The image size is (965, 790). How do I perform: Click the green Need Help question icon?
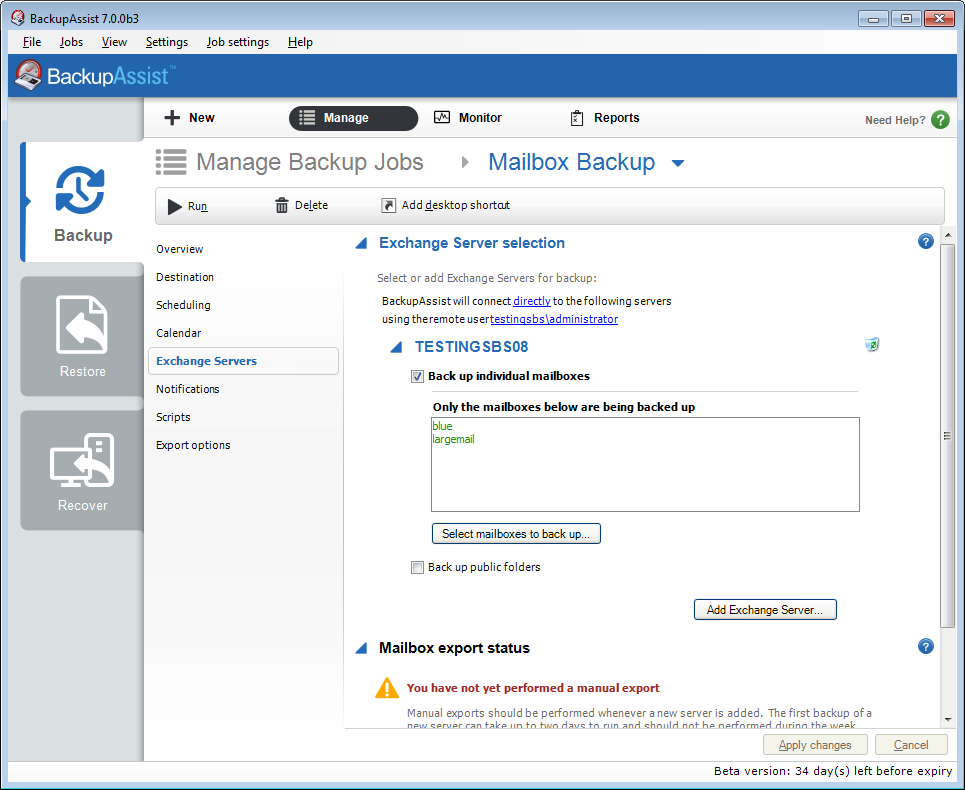pos(940,119)
